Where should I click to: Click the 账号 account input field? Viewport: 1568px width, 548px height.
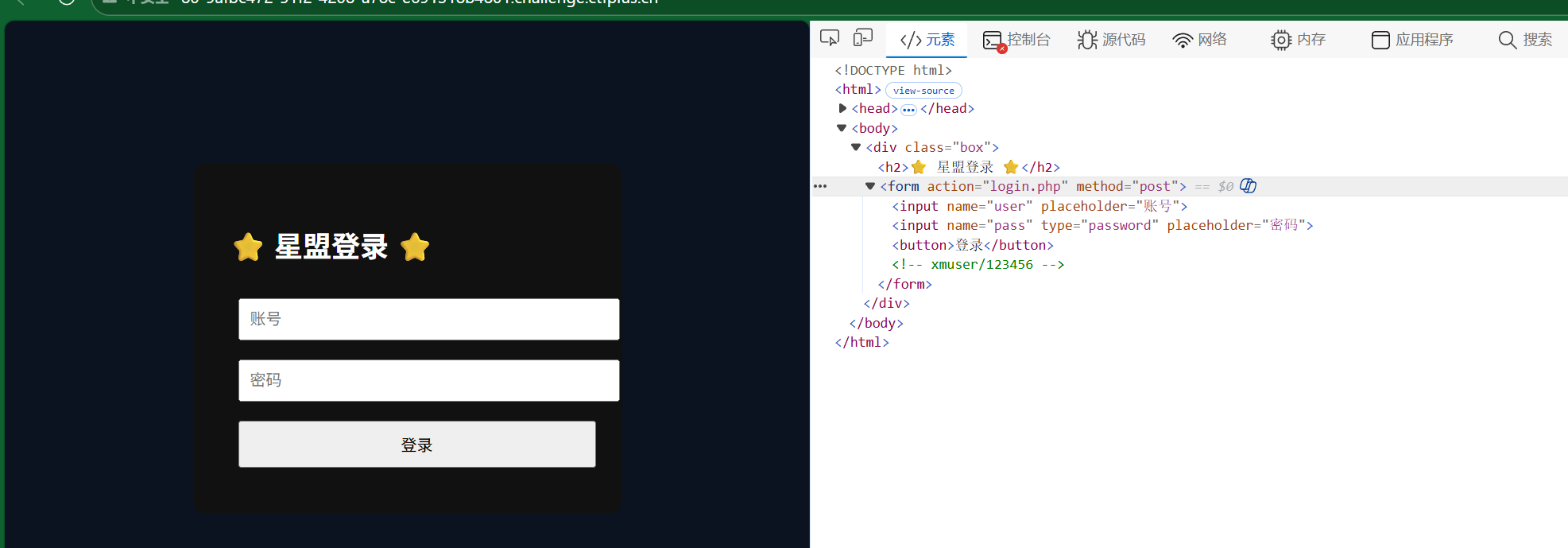(428, 319)
